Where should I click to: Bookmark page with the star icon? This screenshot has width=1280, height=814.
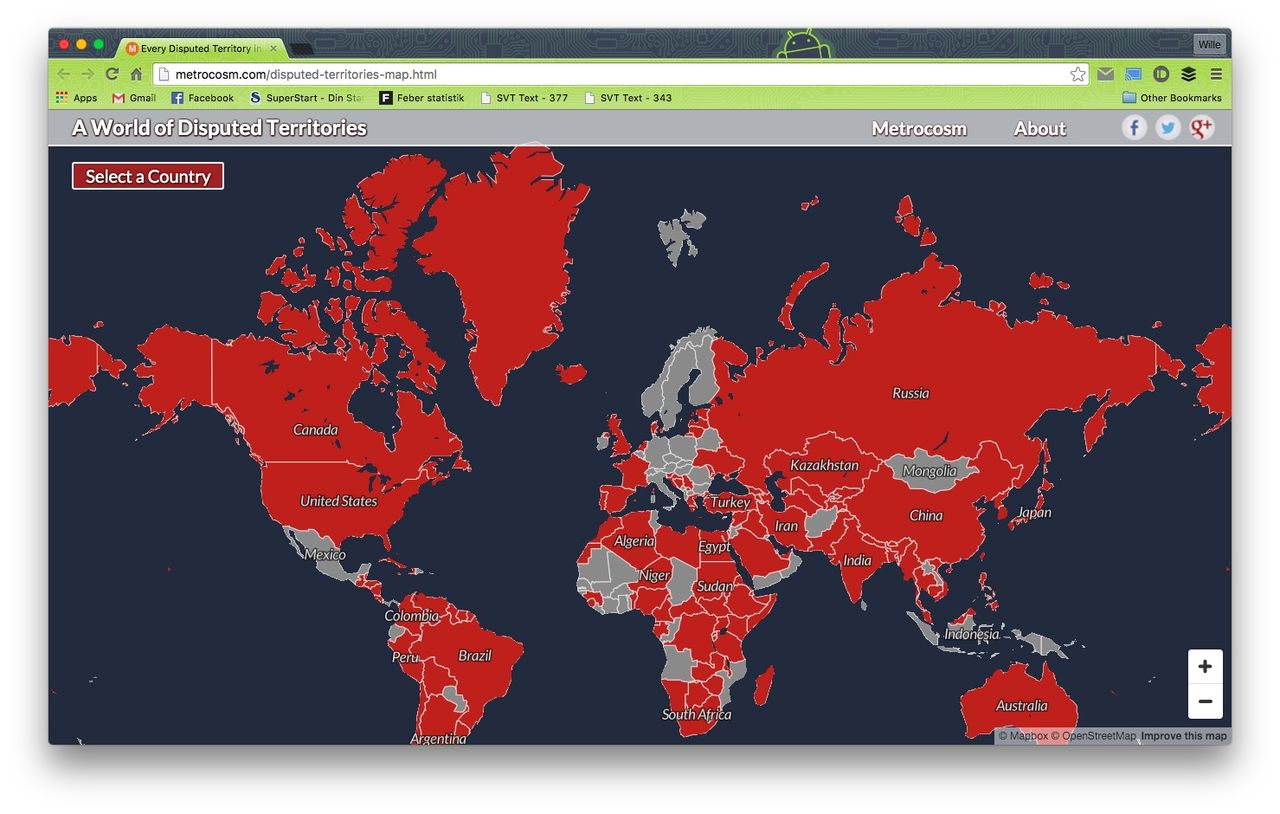tap(1077, 74)
